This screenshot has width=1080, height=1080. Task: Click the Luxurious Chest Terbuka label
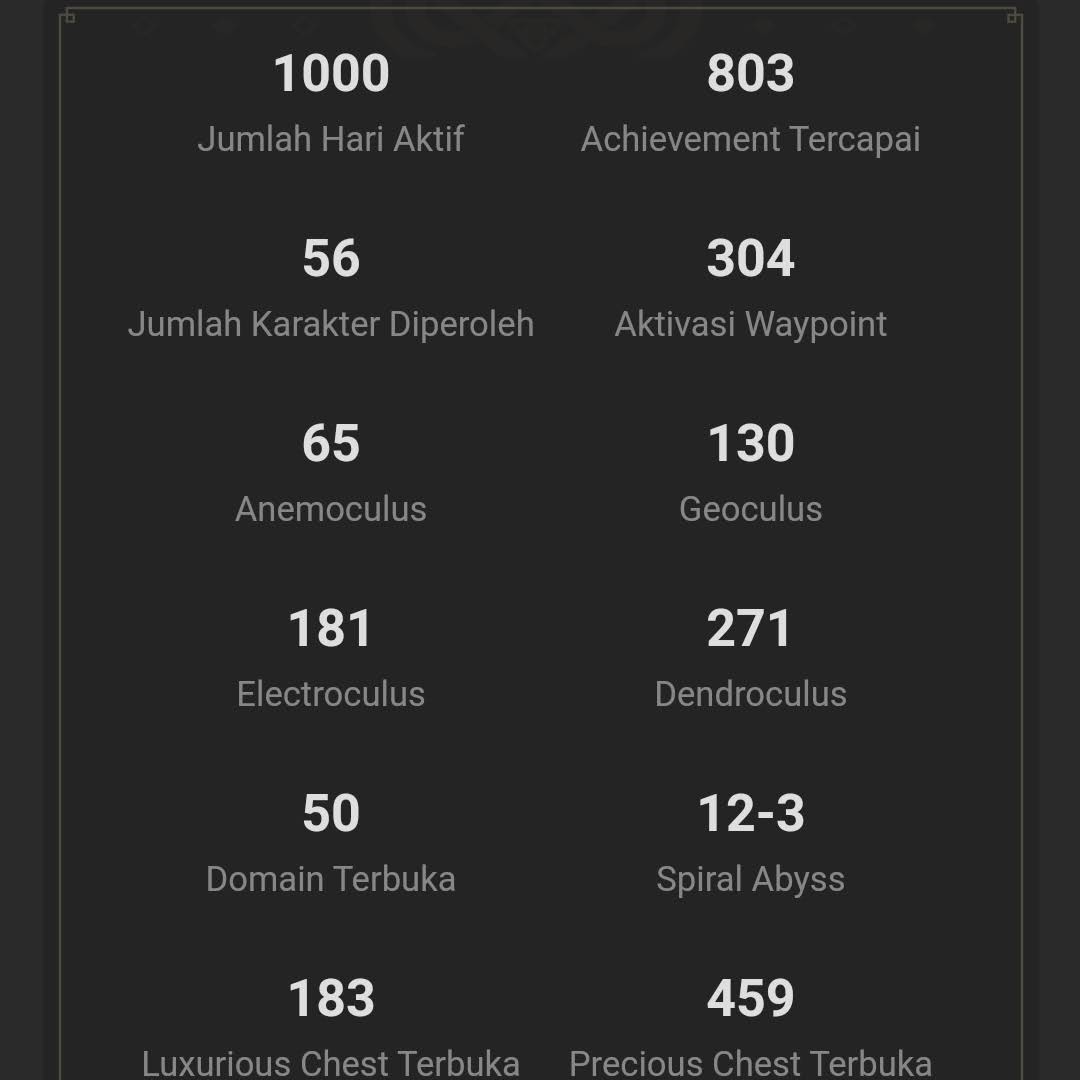[x=331, y=1063]
